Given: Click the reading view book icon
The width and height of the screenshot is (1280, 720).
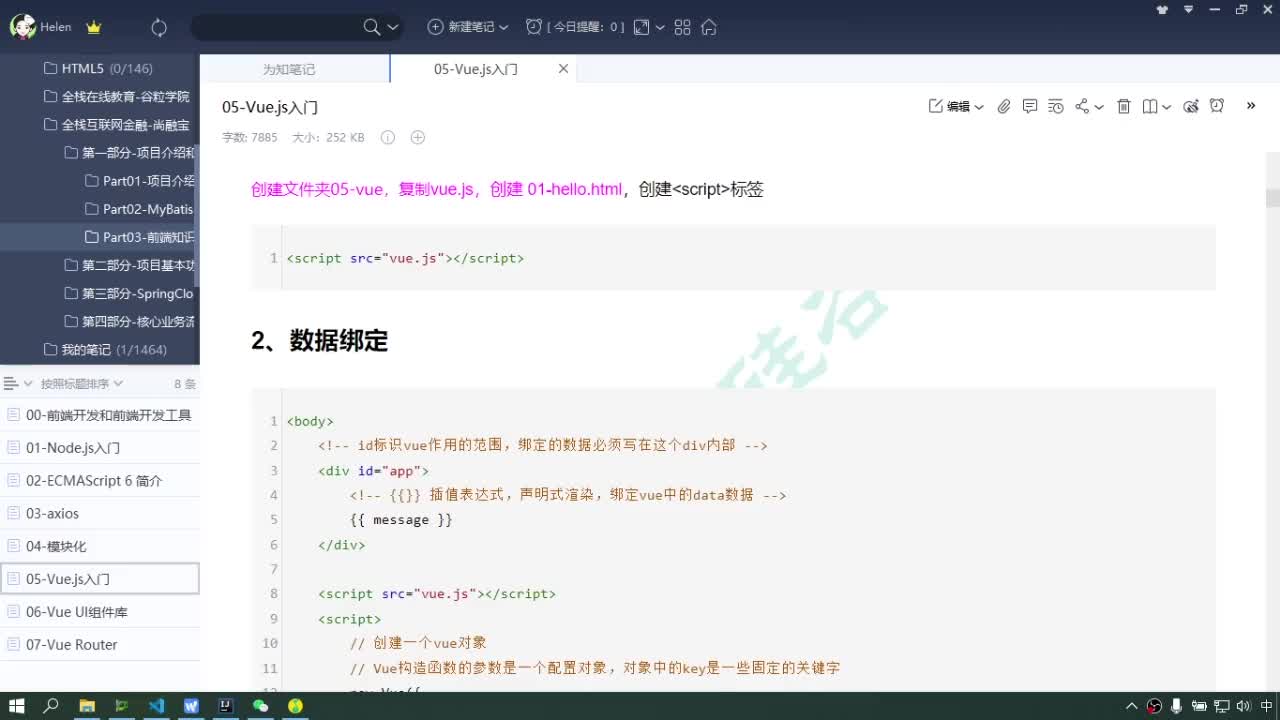Looking at the screenshot, I should pos(1150,106).
